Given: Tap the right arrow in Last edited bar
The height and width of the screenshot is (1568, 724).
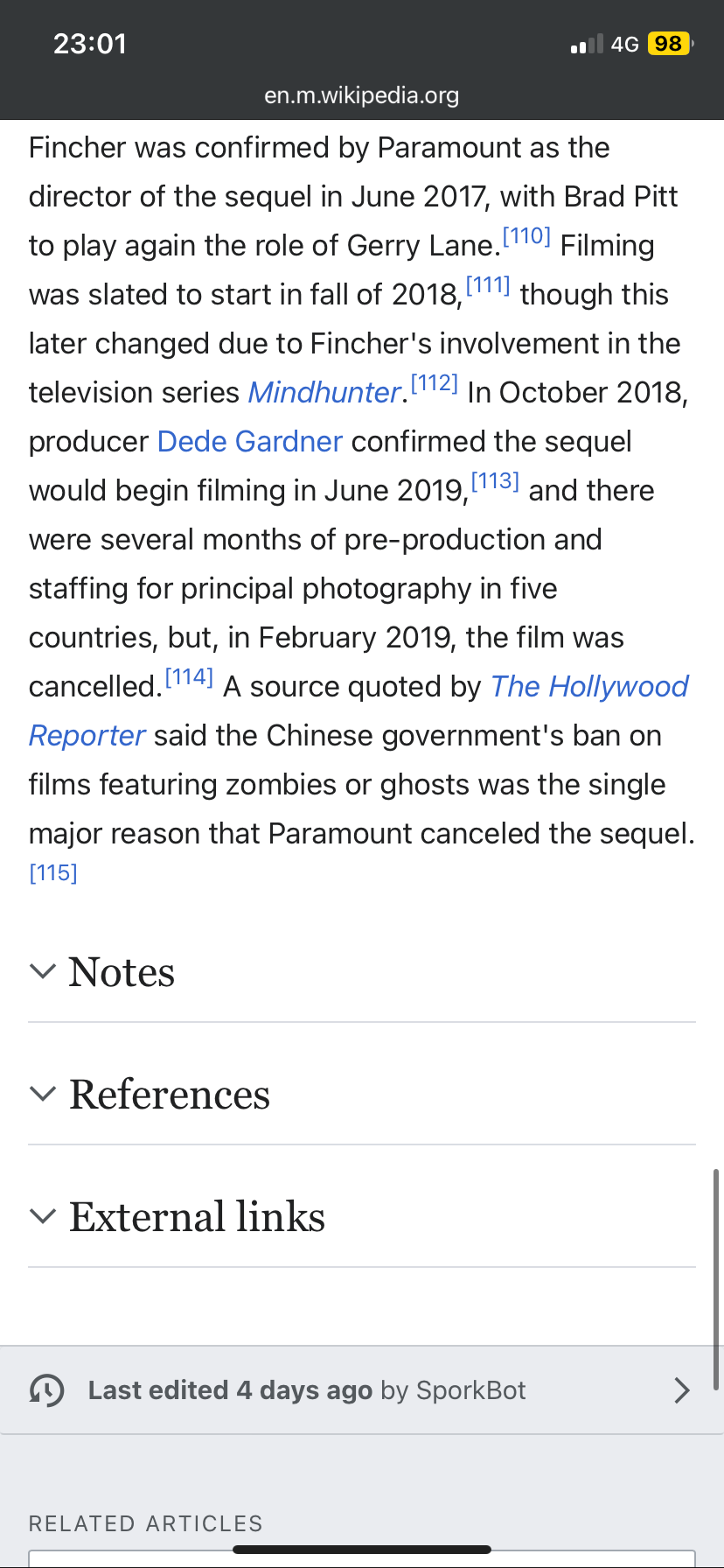Looking at the screenshot, I should pyautogui.click(x=682, y=1389).
